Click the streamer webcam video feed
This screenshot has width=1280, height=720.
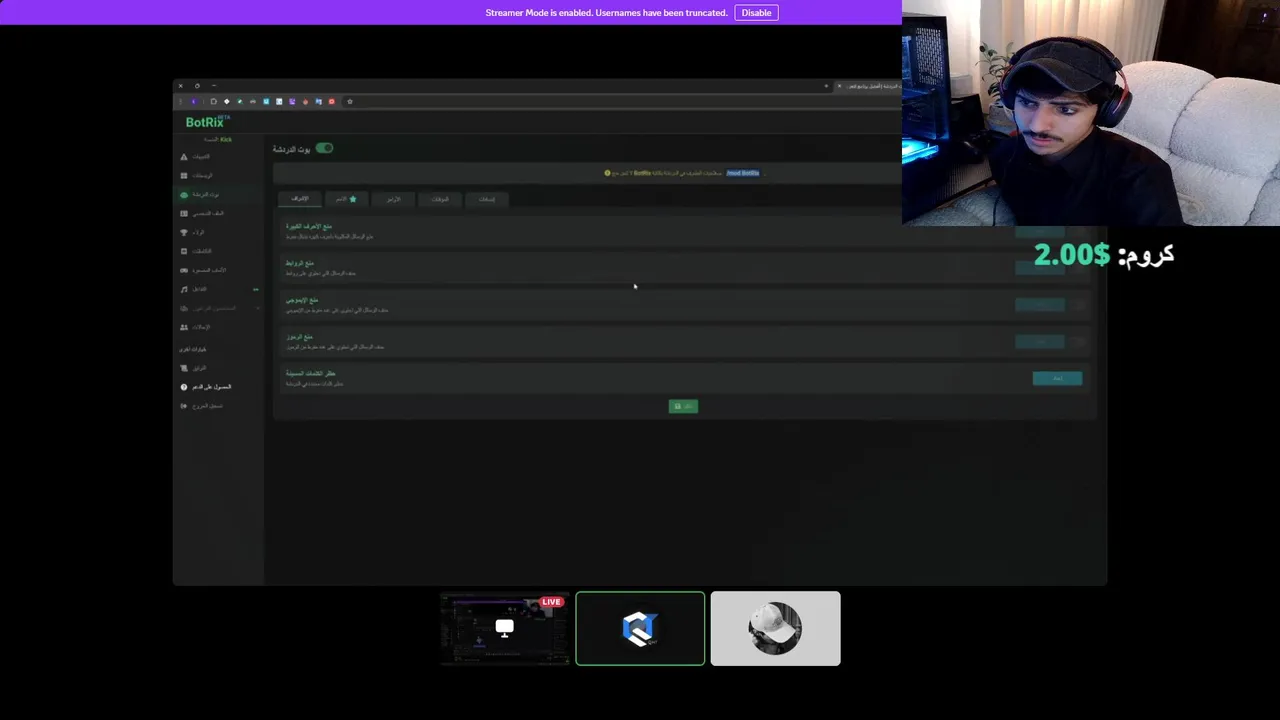pyautogui.click(x=1091, y=113)
